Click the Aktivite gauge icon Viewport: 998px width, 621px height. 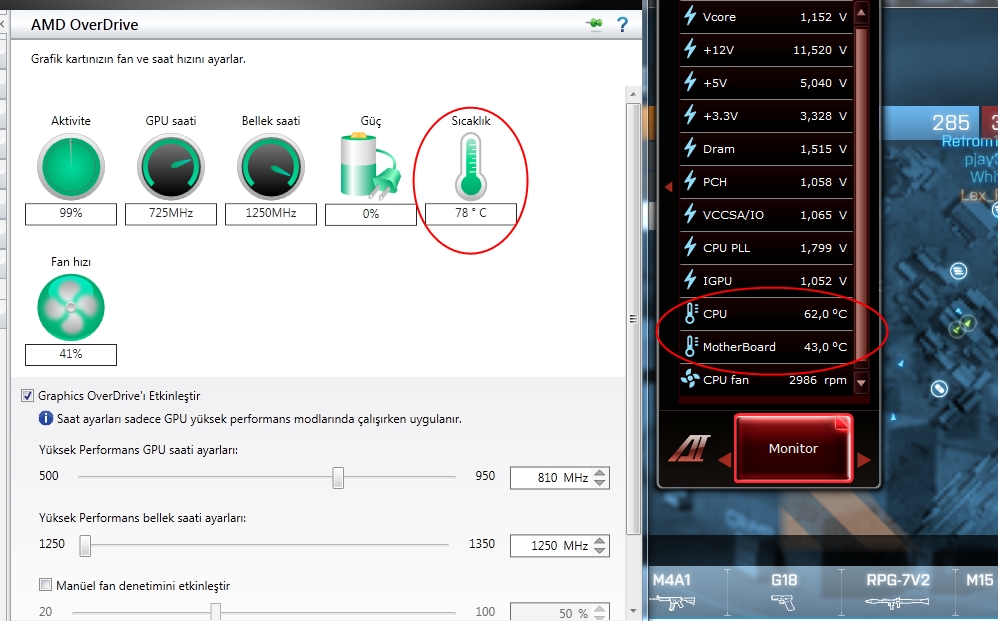tap(71, 166)
